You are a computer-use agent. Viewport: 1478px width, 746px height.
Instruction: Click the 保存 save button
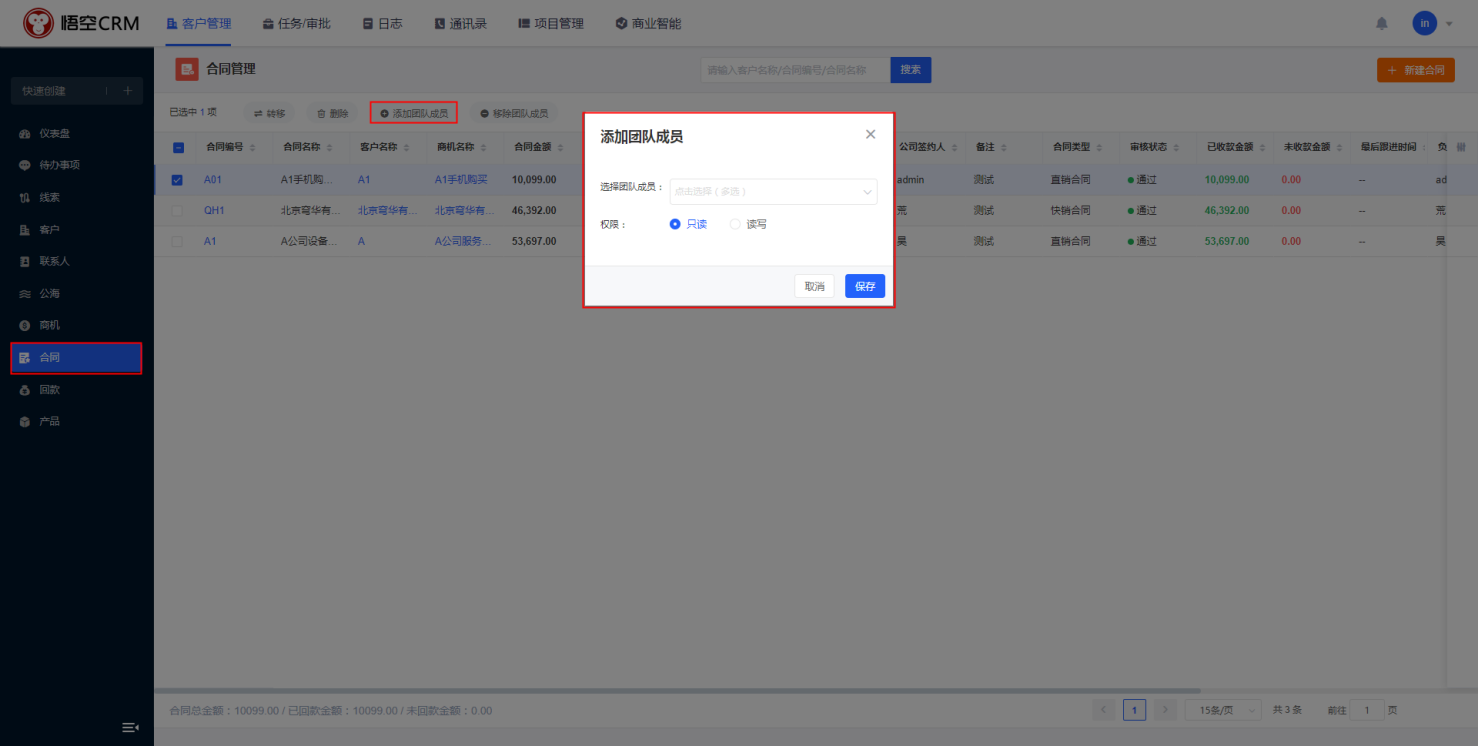tap(864, 287)
